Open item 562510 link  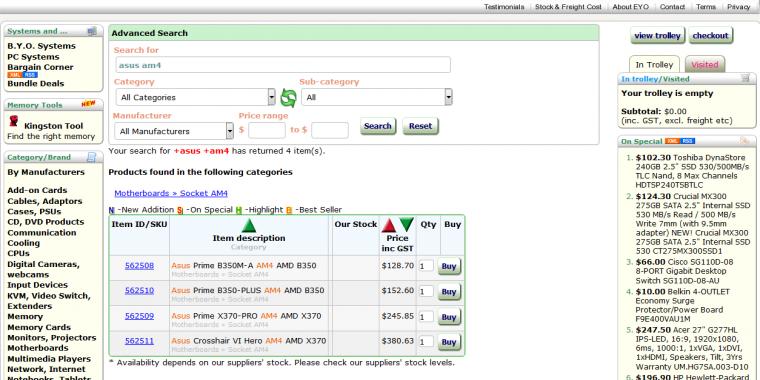pos(140,290)
